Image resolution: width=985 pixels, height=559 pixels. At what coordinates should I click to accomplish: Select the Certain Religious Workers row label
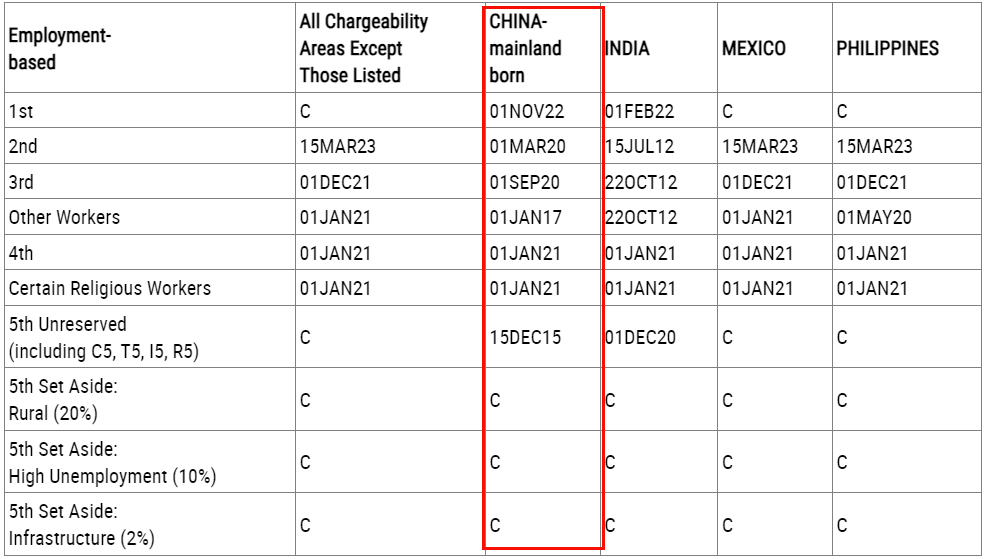(x=110, y=288)
